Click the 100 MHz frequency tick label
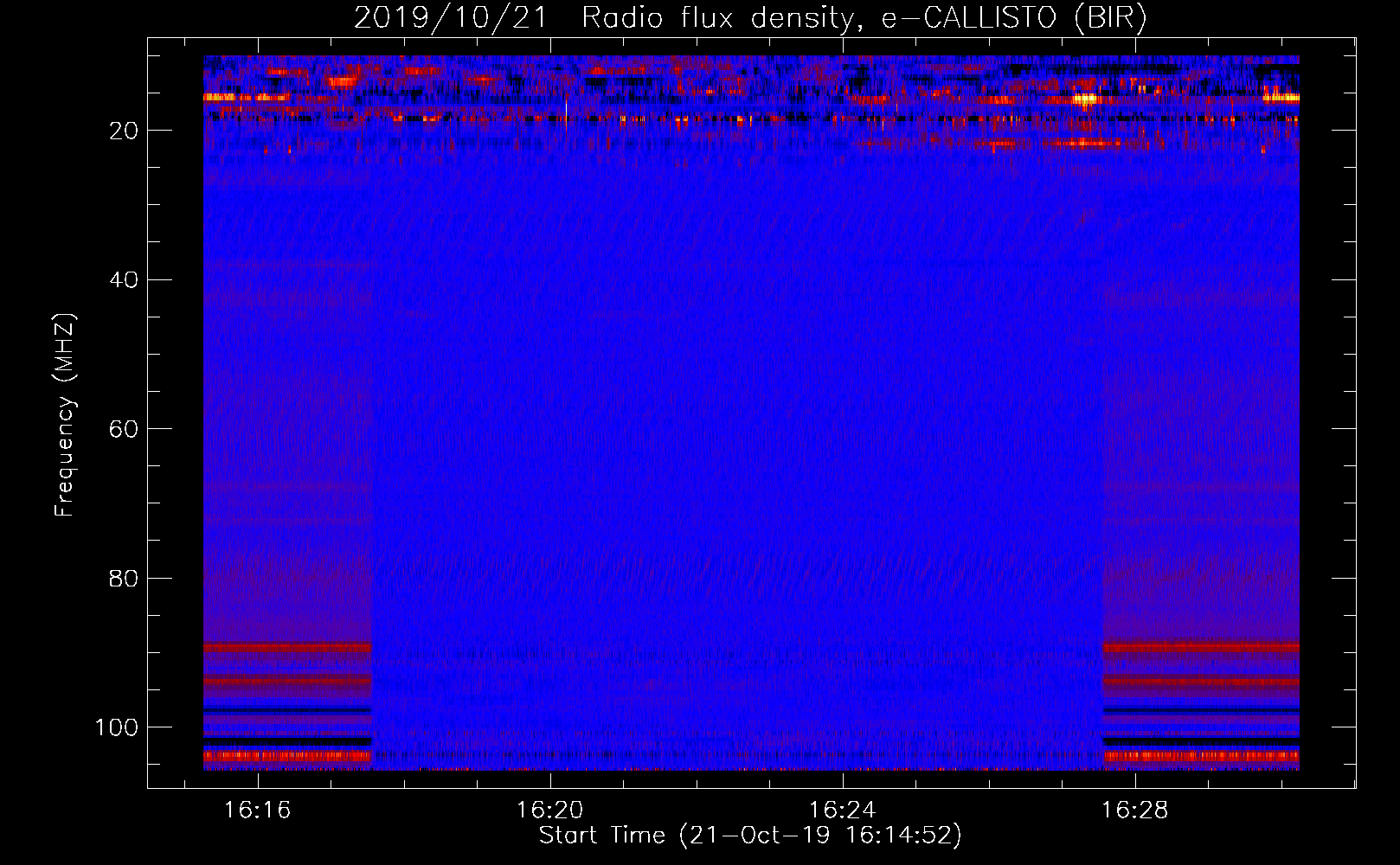Viewport: 1400px width, 865px height. click(117, 727)
